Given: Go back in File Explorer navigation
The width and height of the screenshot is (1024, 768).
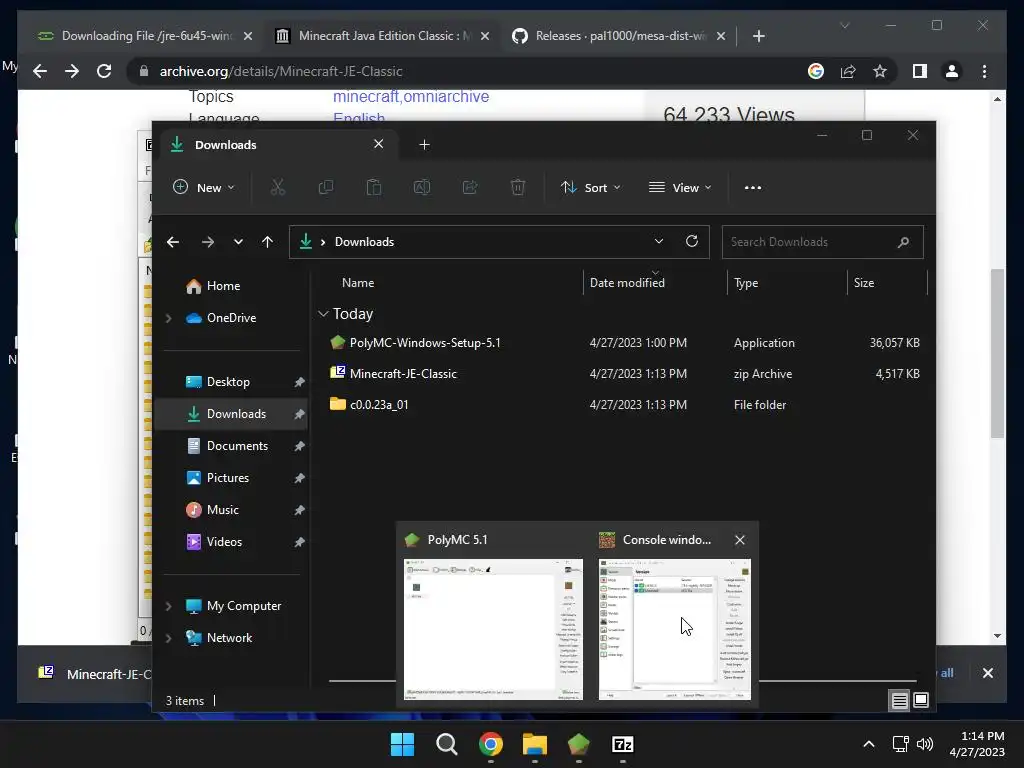Looking at the screenshot, I should coord(173,242).
